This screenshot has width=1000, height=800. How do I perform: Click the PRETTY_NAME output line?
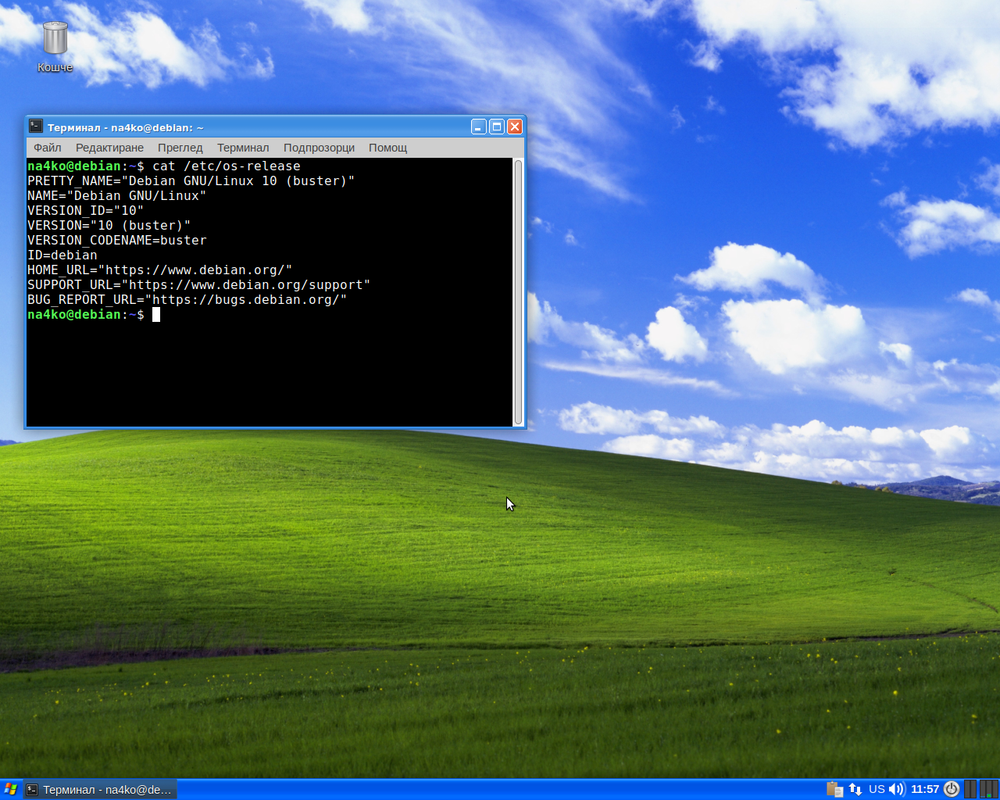coord(191,181)
